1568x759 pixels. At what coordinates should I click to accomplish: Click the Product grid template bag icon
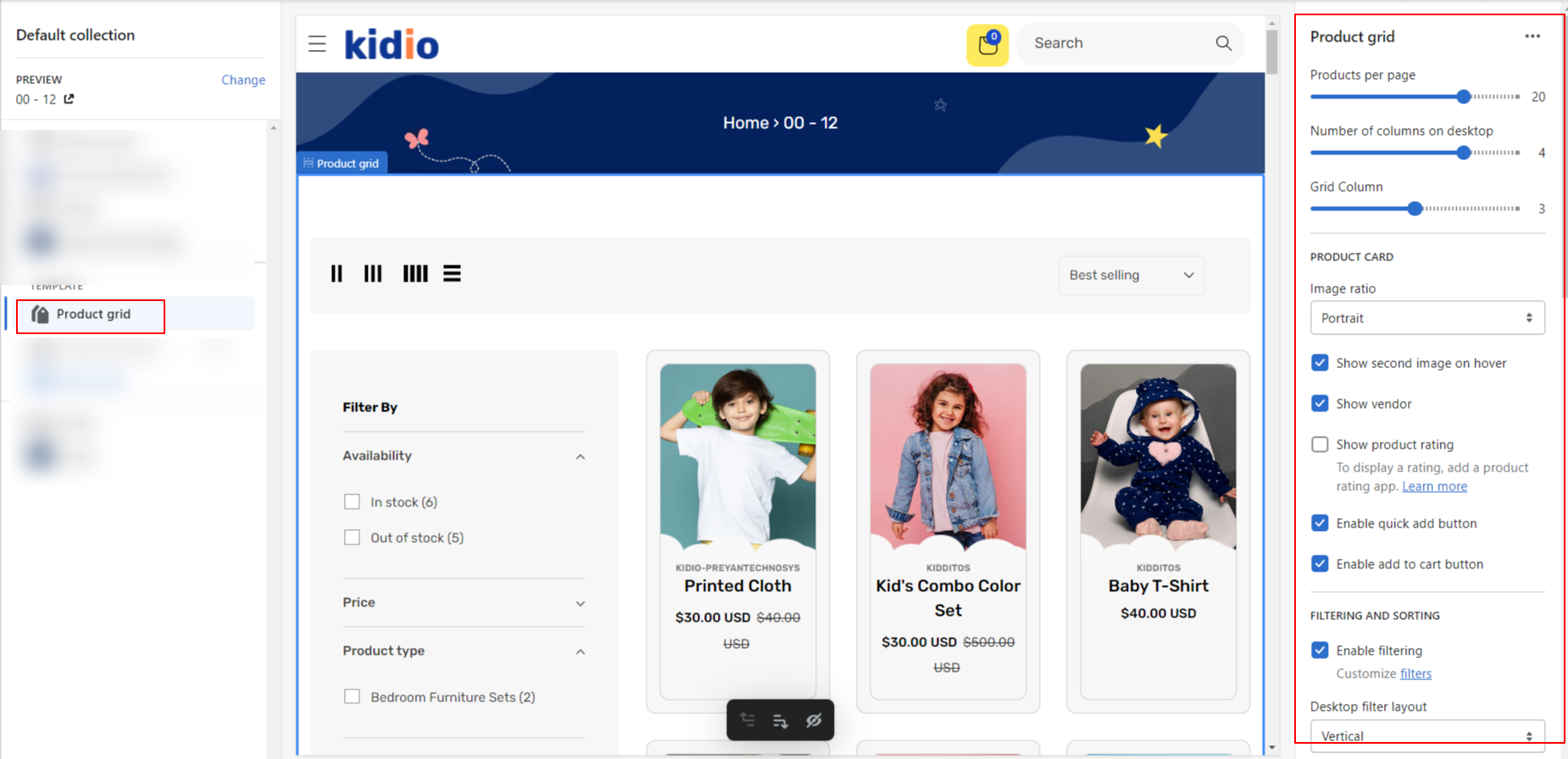tap(40, 315)
